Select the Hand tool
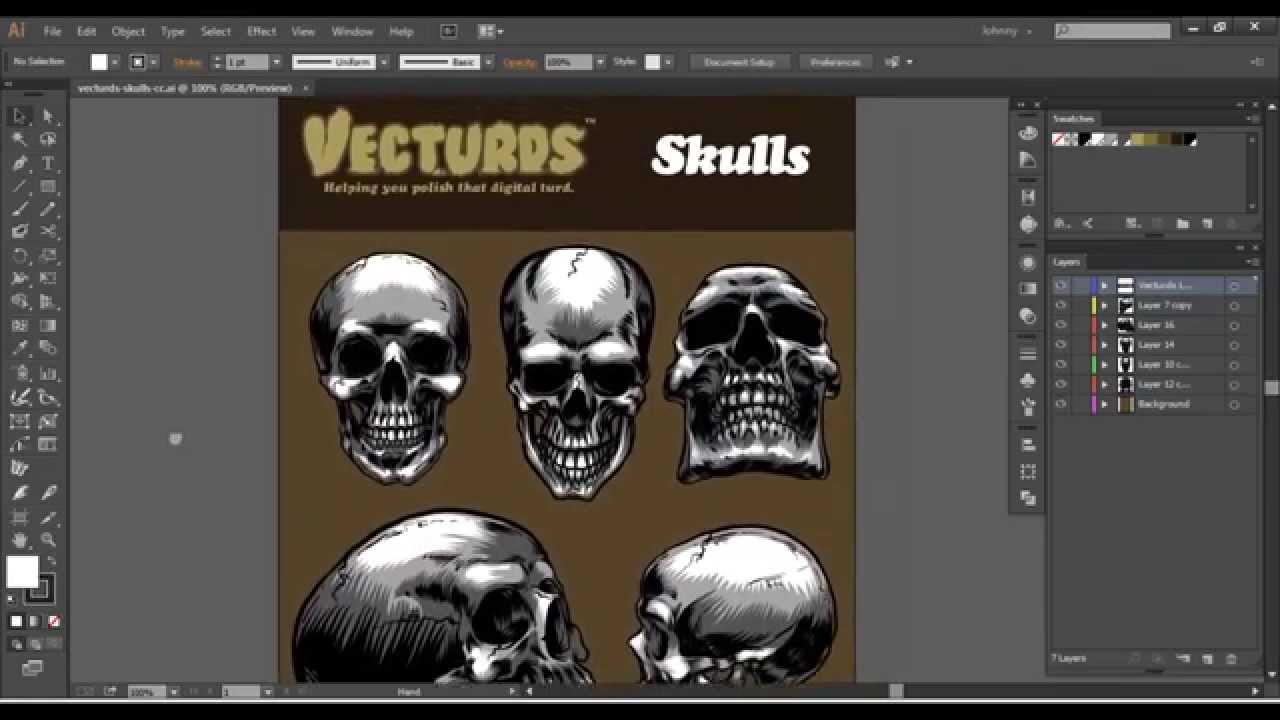The width and height of the screenshot is (1280, 720). pos(19,540)
